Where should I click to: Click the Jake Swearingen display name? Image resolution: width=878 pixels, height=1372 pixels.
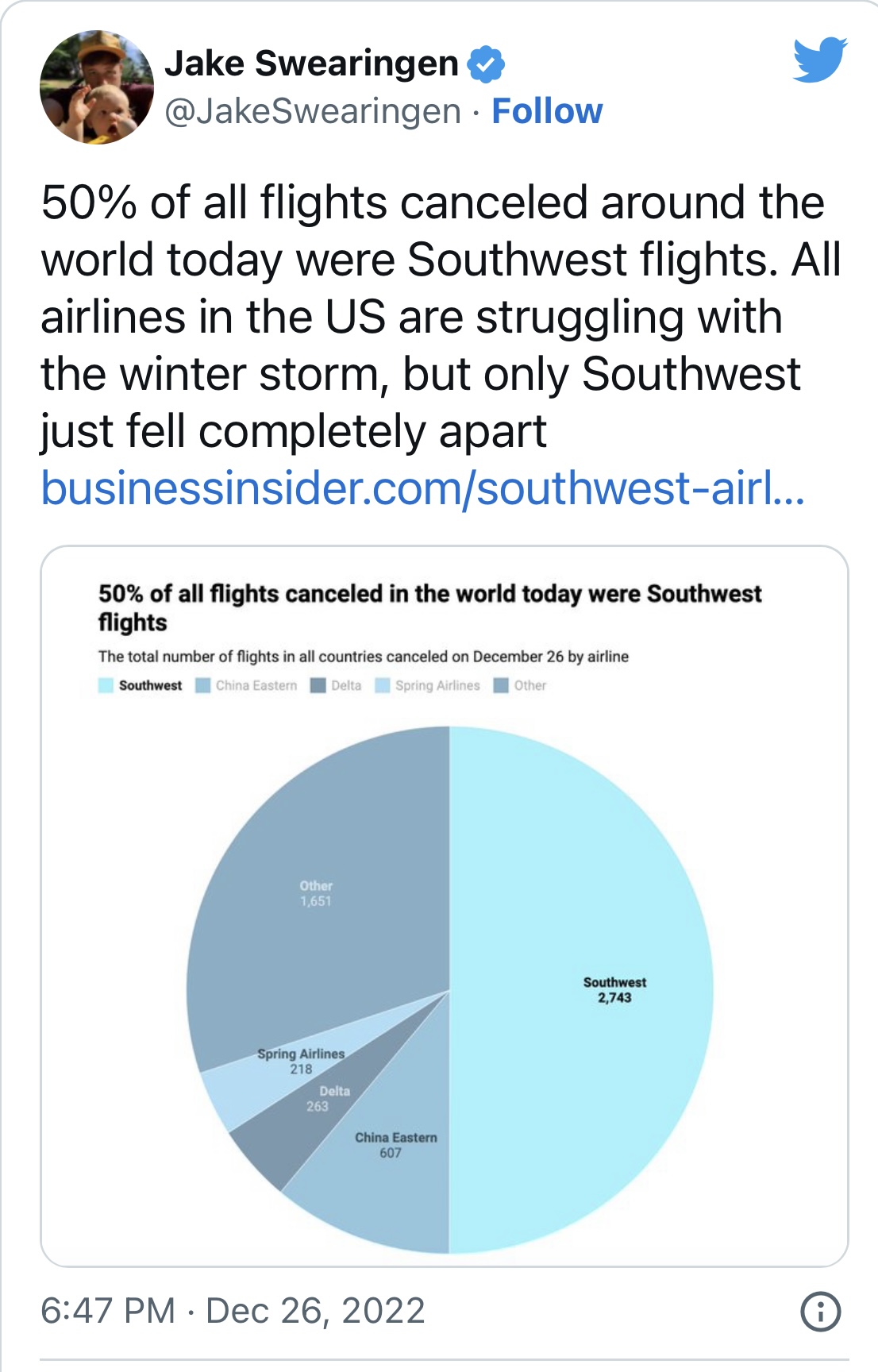point(311,64)
